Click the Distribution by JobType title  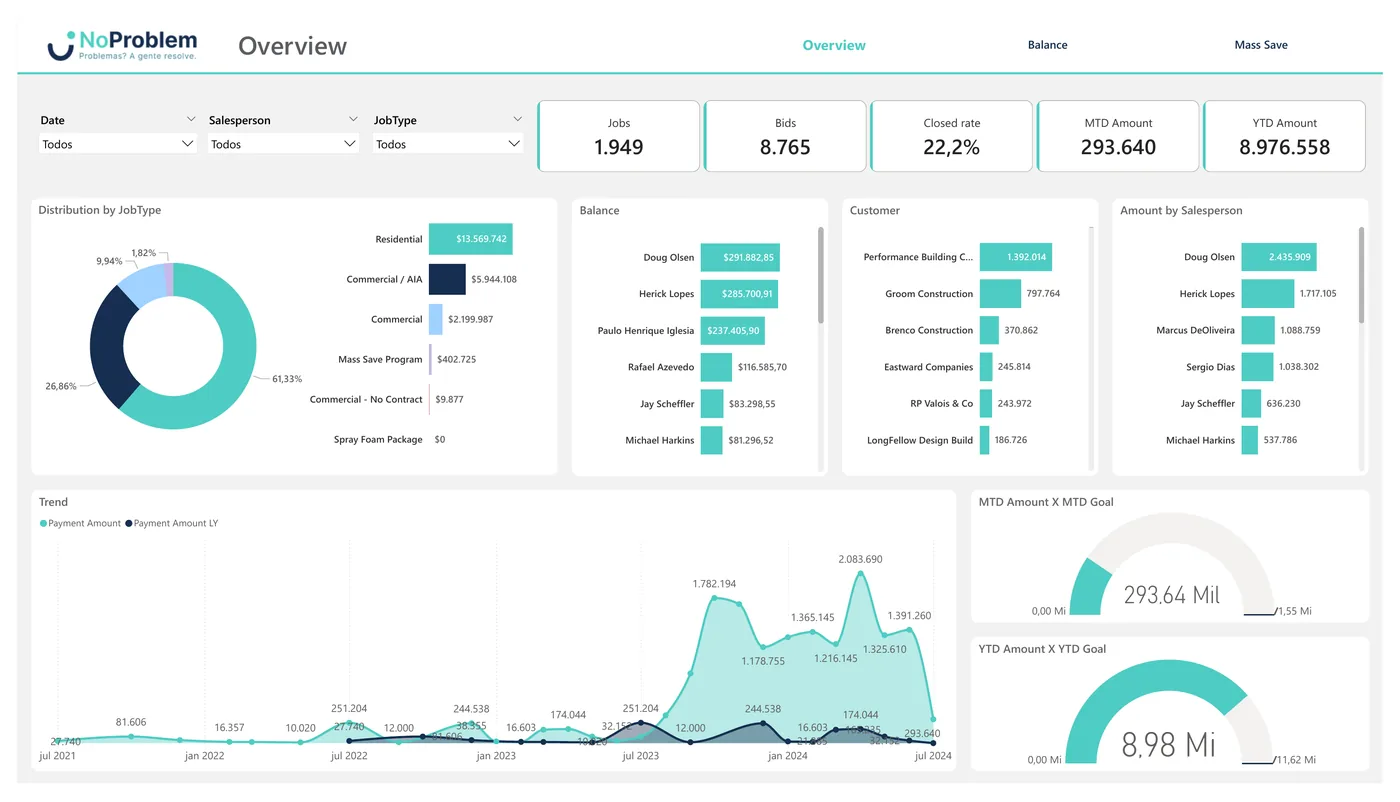(99, 210)
